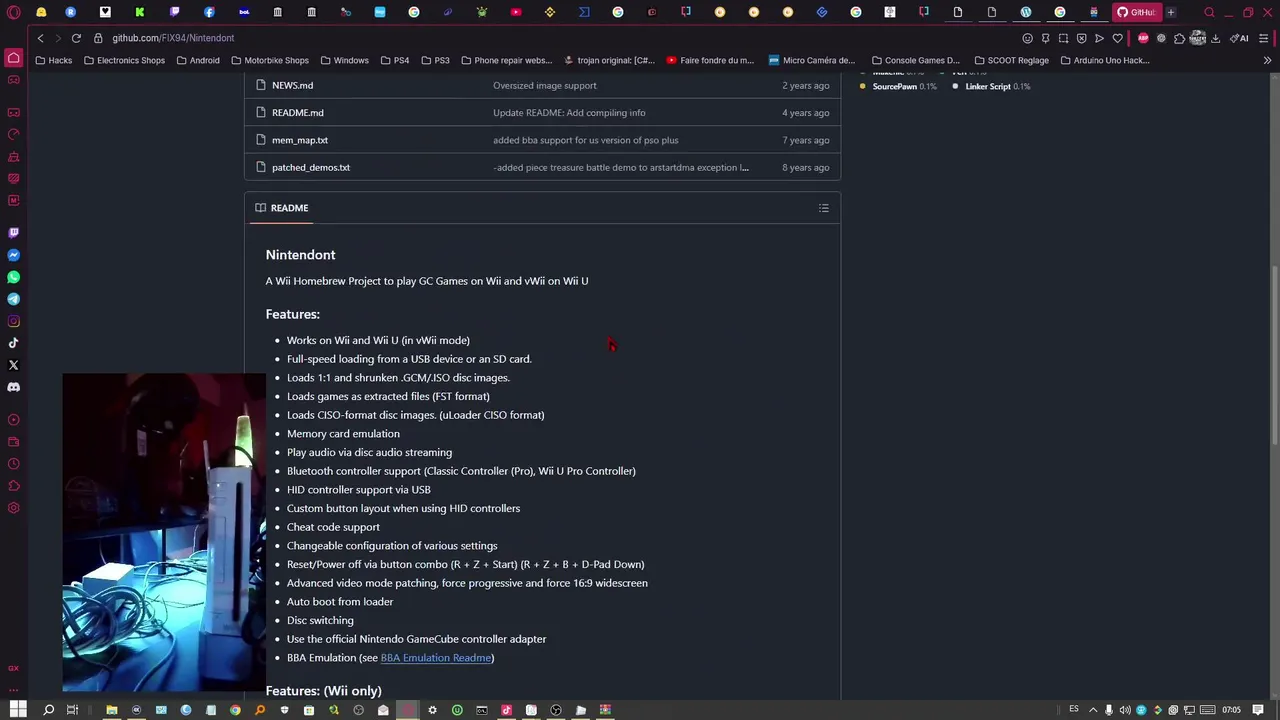Open the Phone repair websites bookmark
Viewport: 1280px width, 720px height.
pos(506,60)
